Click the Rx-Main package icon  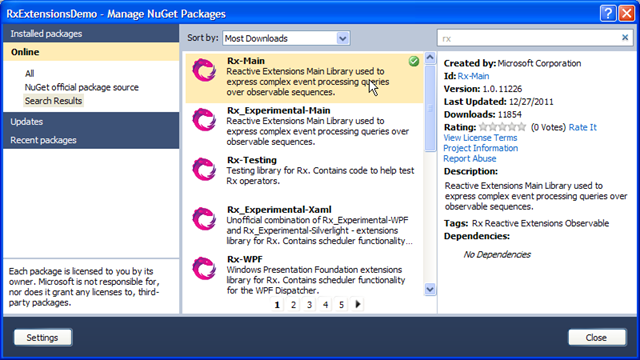[x=204, y=70]
